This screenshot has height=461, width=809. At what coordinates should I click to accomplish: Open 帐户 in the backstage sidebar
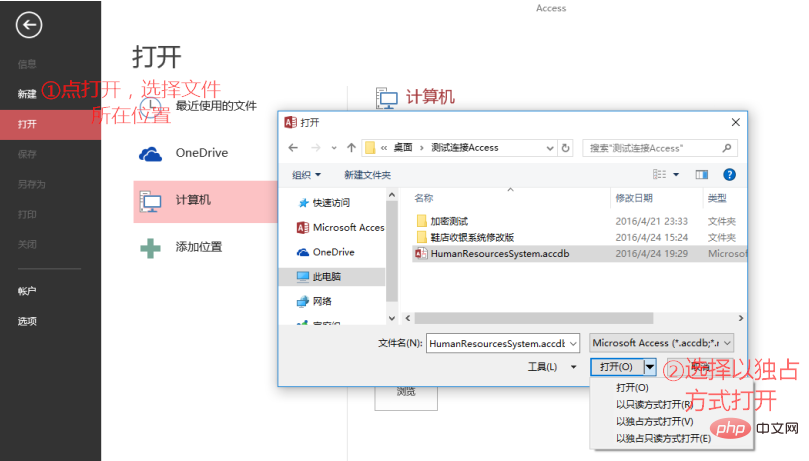pyautogui.click(x=27, y=291)
